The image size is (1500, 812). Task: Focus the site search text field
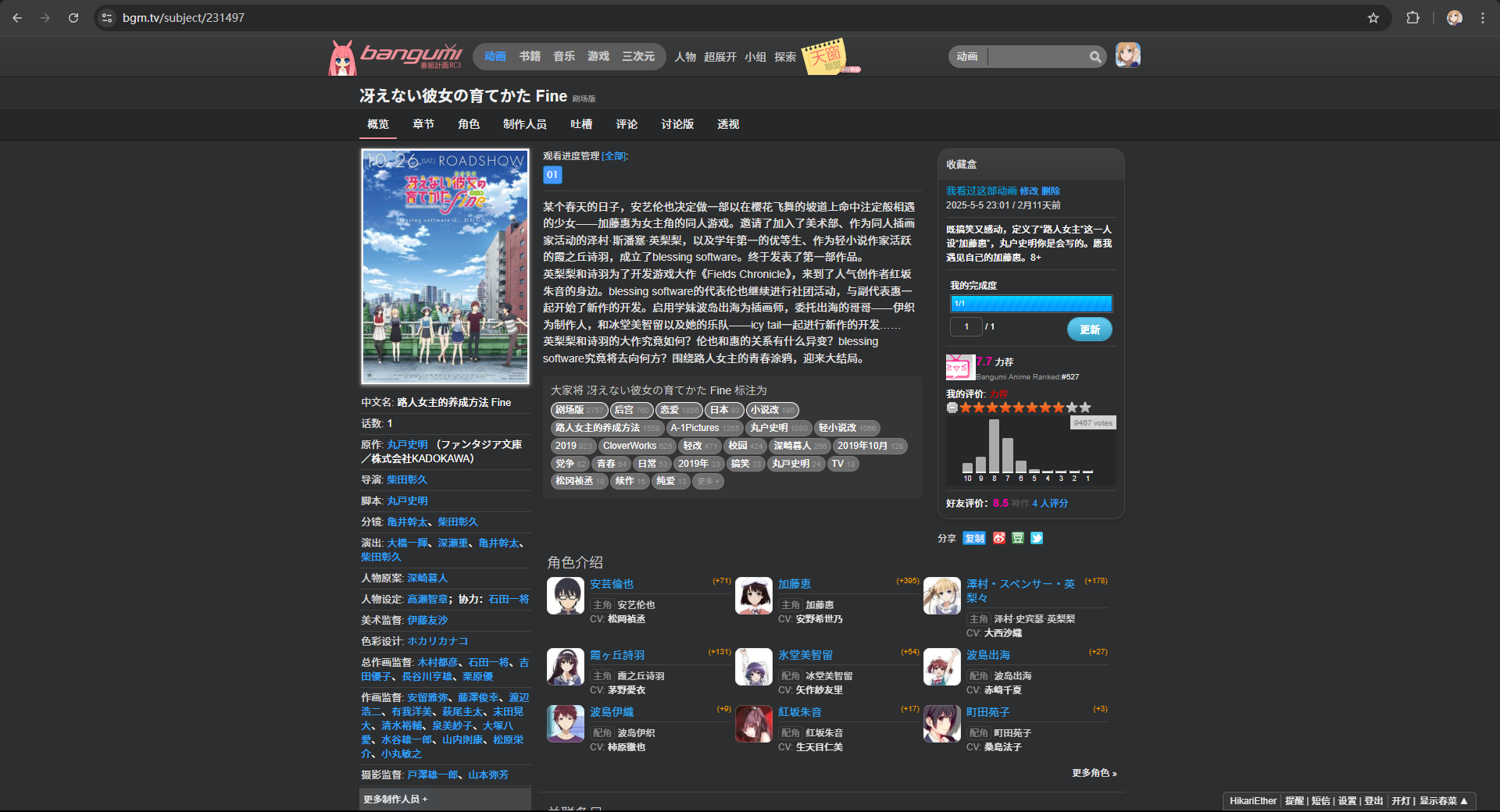click(1038, 56)
